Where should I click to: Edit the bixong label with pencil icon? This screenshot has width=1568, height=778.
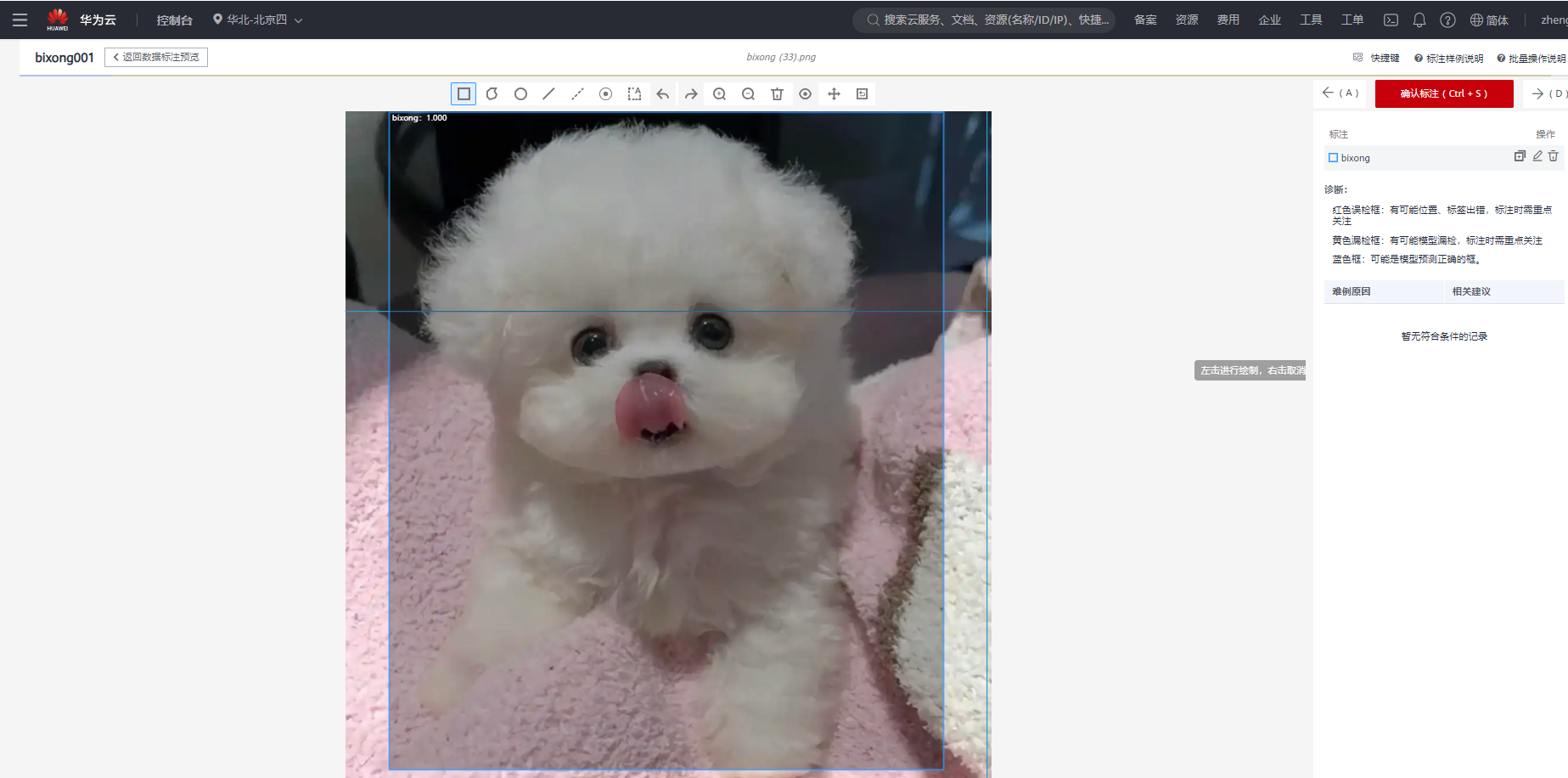1537,156
